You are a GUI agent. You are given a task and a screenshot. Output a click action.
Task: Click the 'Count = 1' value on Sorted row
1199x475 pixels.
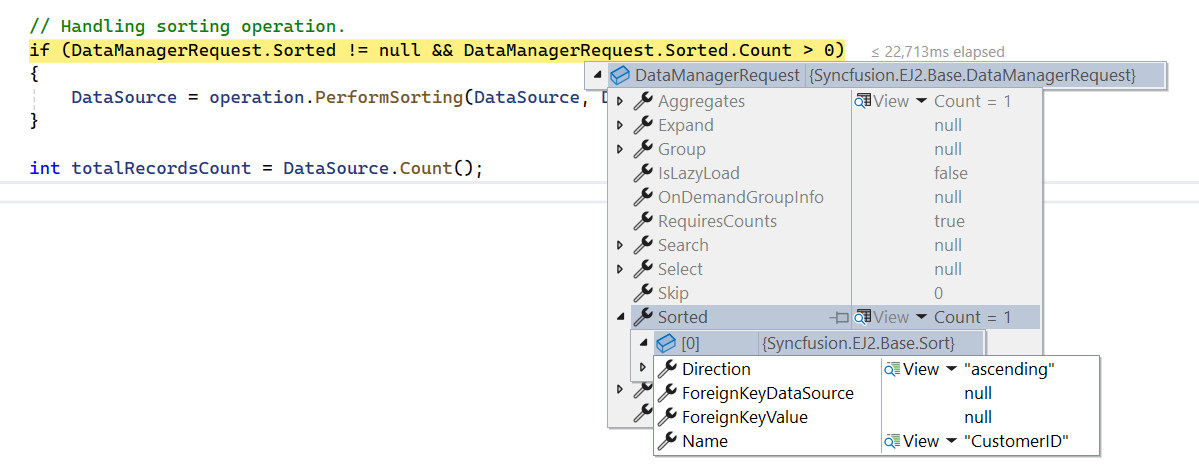tap(973, 317)
